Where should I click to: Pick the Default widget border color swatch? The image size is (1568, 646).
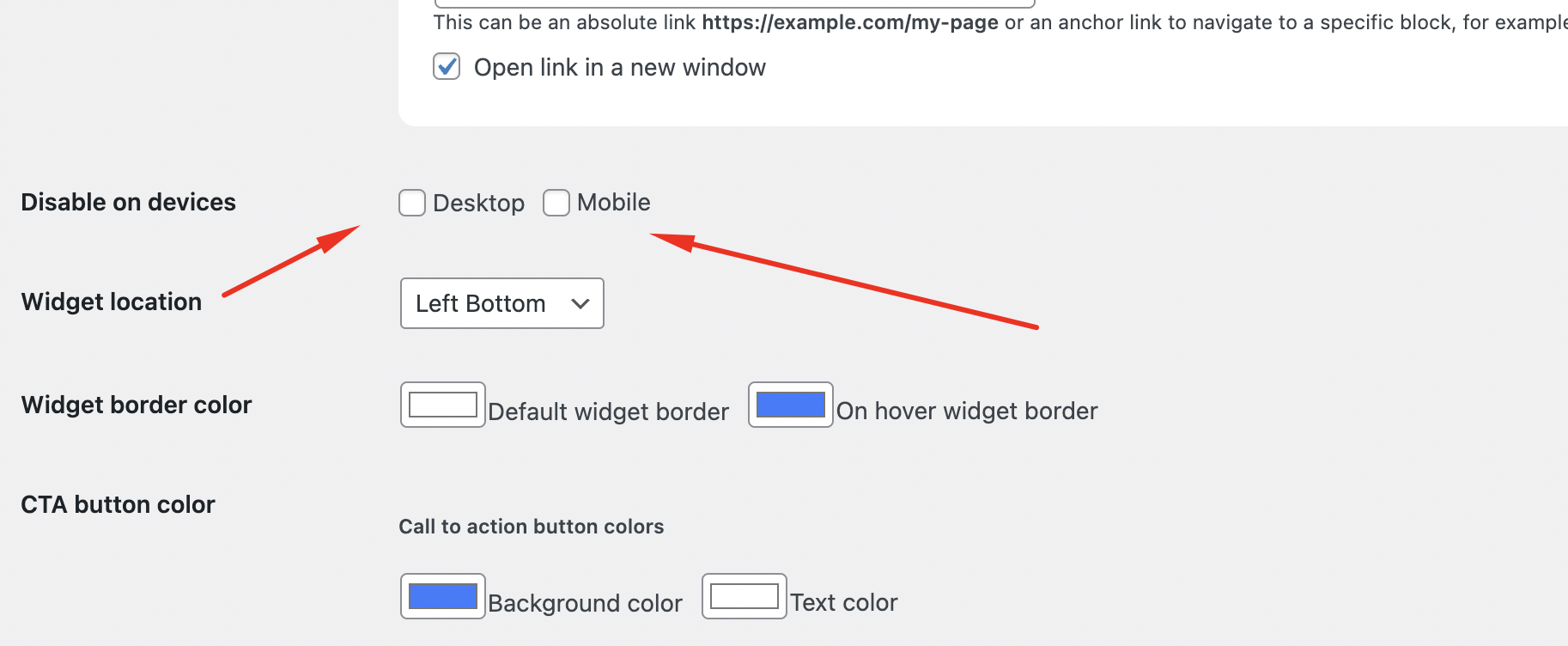[443, 405]
